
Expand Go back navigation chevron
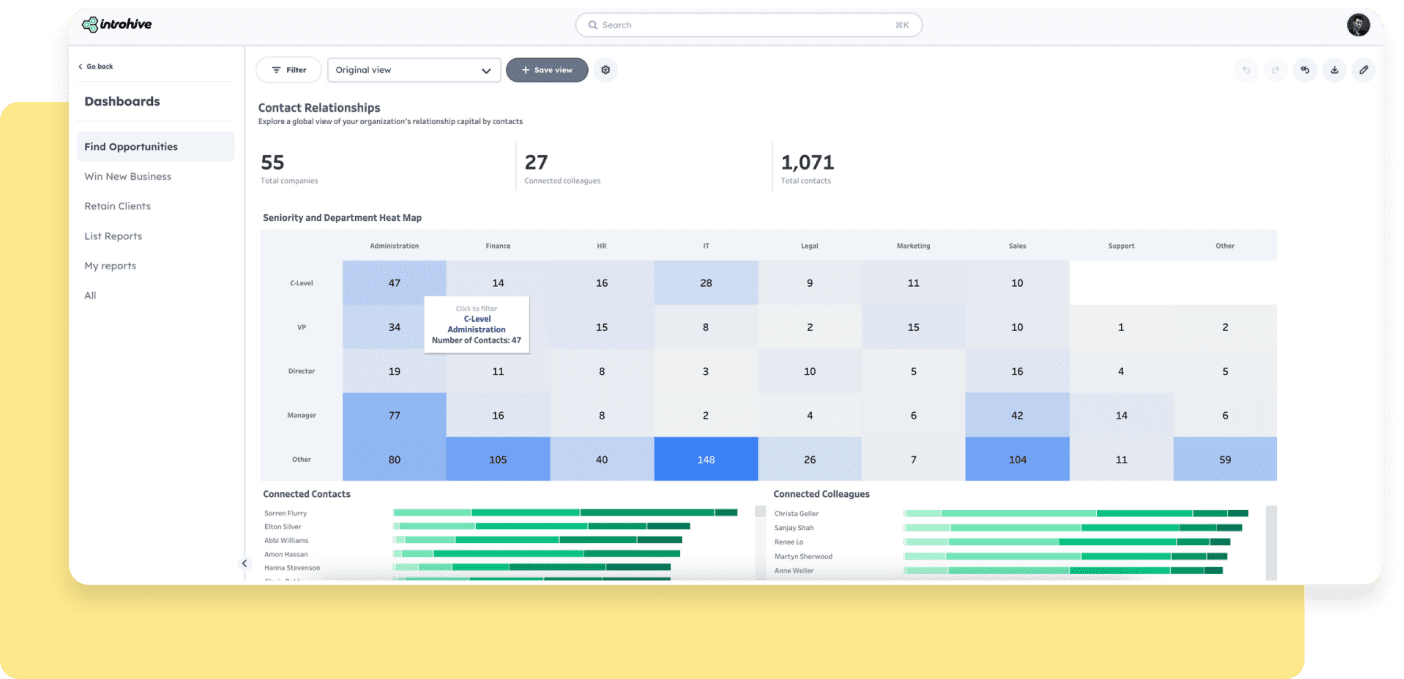(80, 66)
